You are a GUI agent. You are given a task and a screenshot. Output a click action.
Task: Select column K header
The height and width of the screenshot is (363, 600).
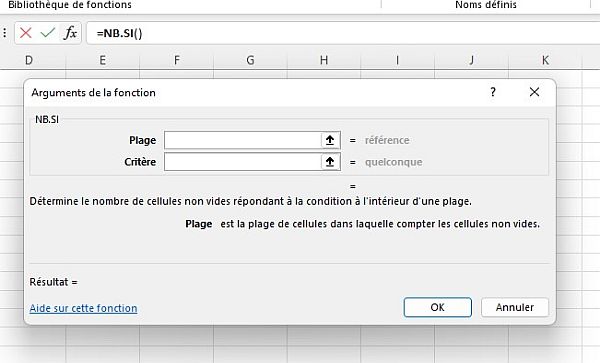point(545,60)
